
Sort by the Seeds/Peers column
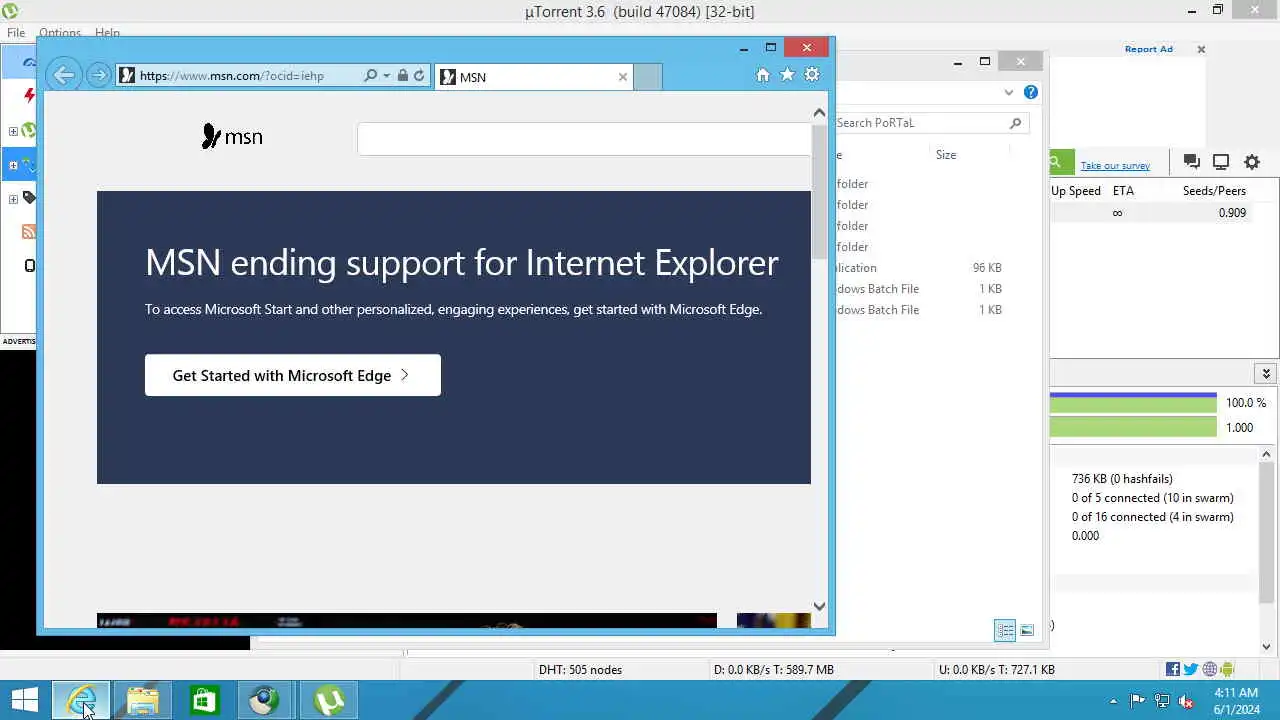[1214, 191]
